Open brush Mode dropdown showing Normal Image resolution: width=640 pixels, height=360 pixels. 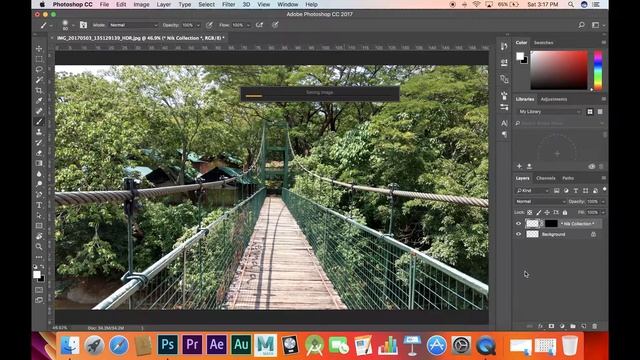[x=133, y=25]
